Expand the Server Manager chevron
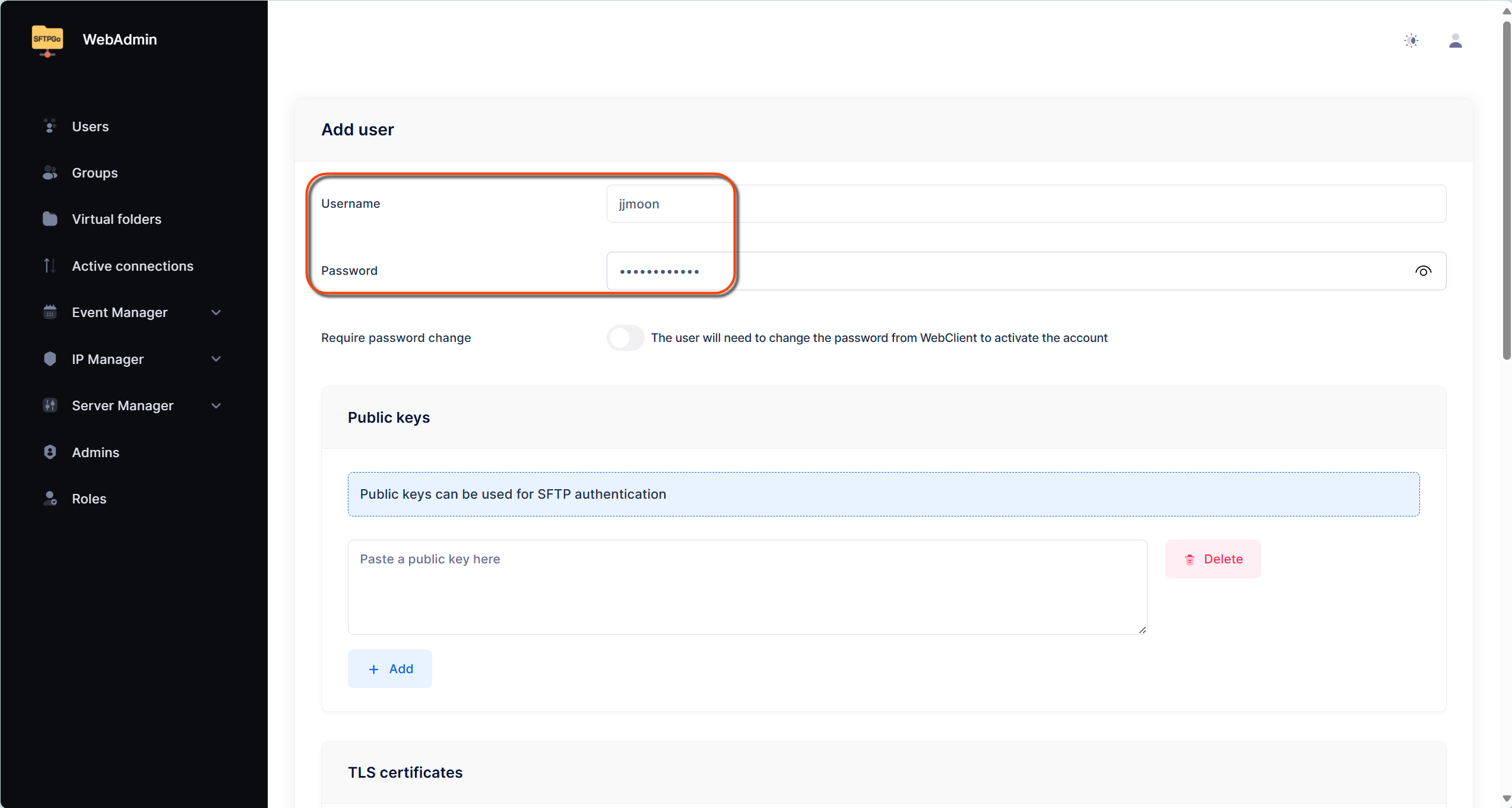1512x808 pixels. point(216,405)
